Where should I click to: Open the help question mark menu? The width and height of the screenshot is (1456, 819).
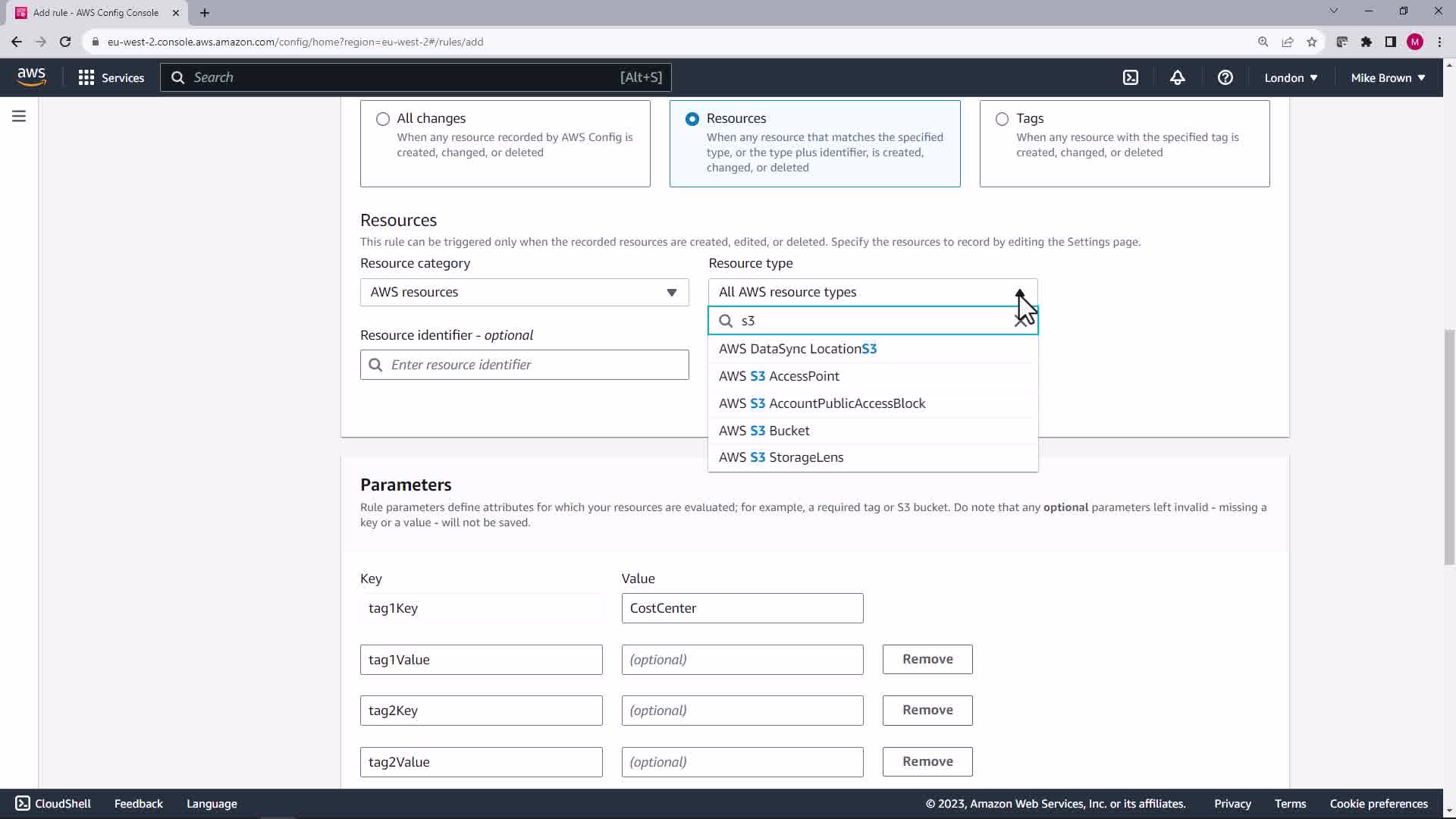click(x=1225, y=78)
